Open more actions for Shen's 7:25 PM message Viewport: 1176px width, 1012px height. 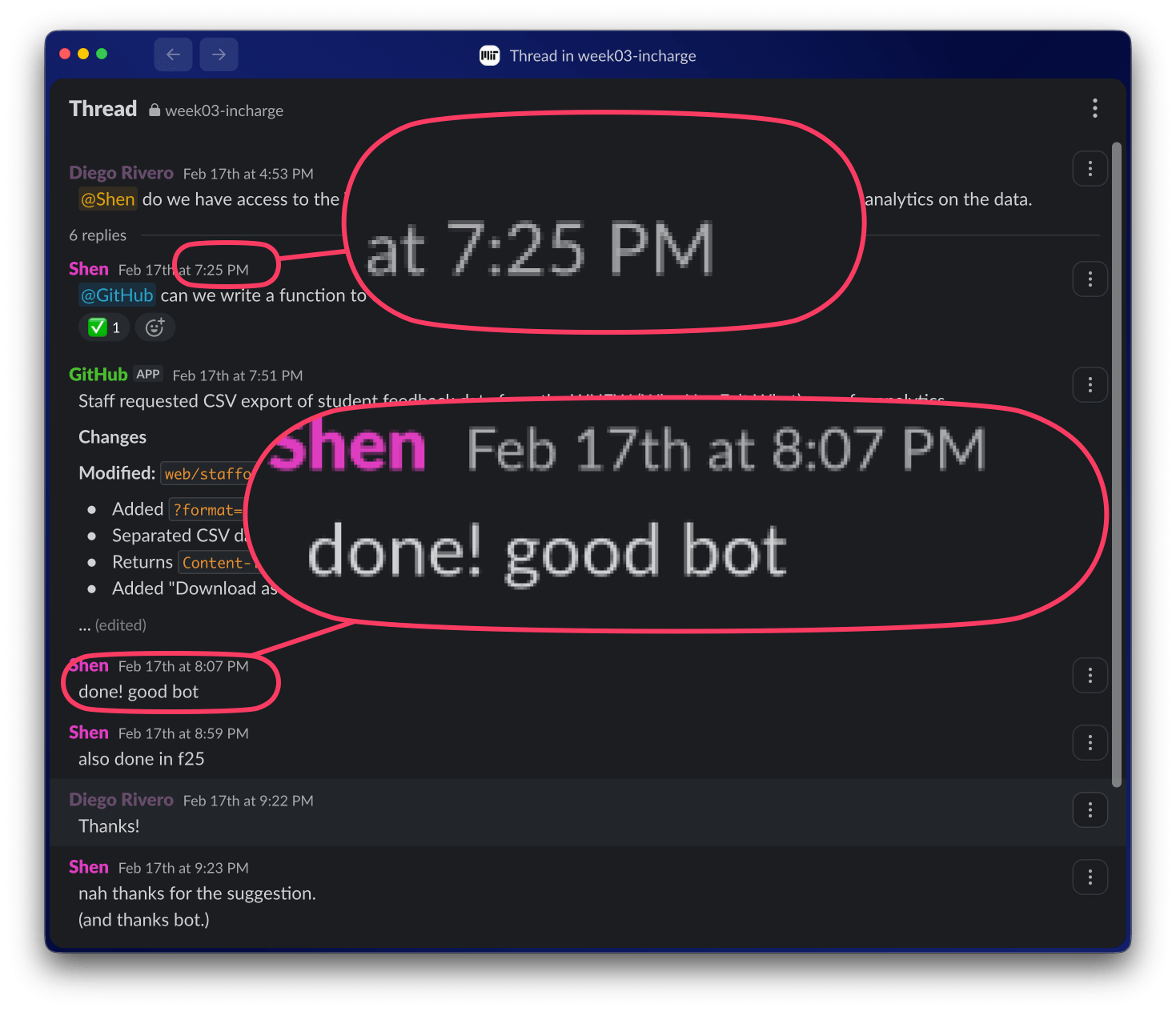click(x=1090, y=279)
